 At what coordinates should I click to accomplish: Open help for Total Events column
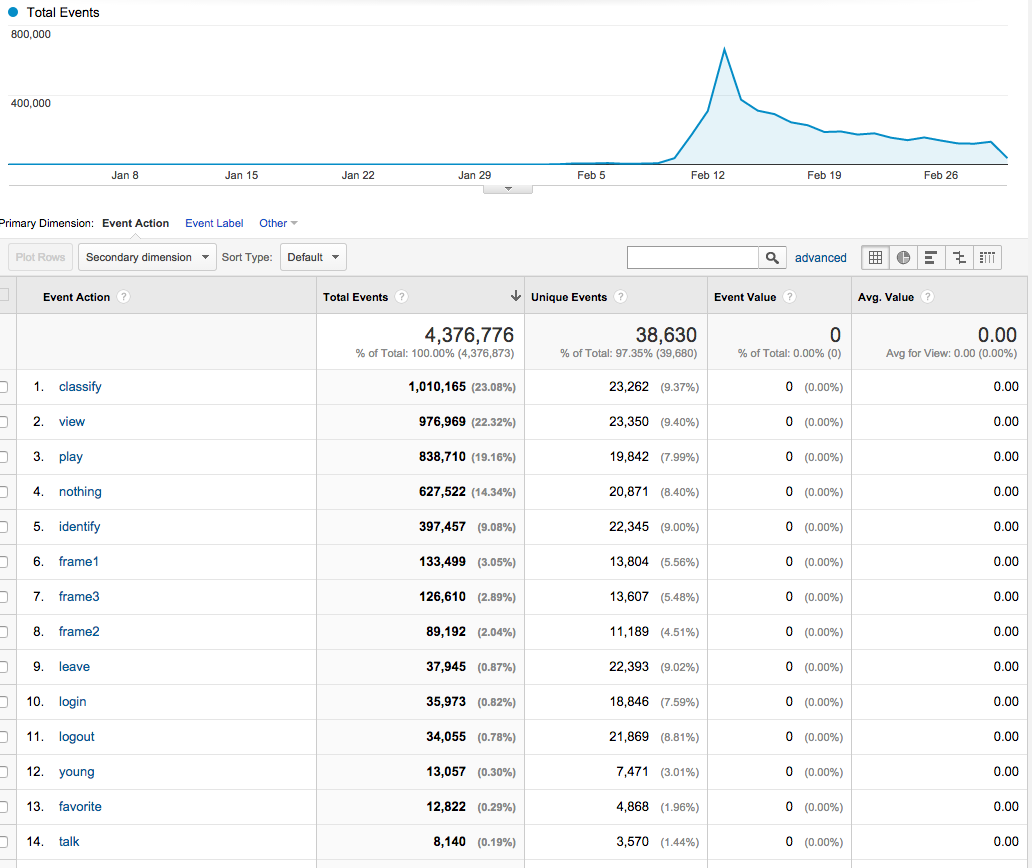pos(401,297)
